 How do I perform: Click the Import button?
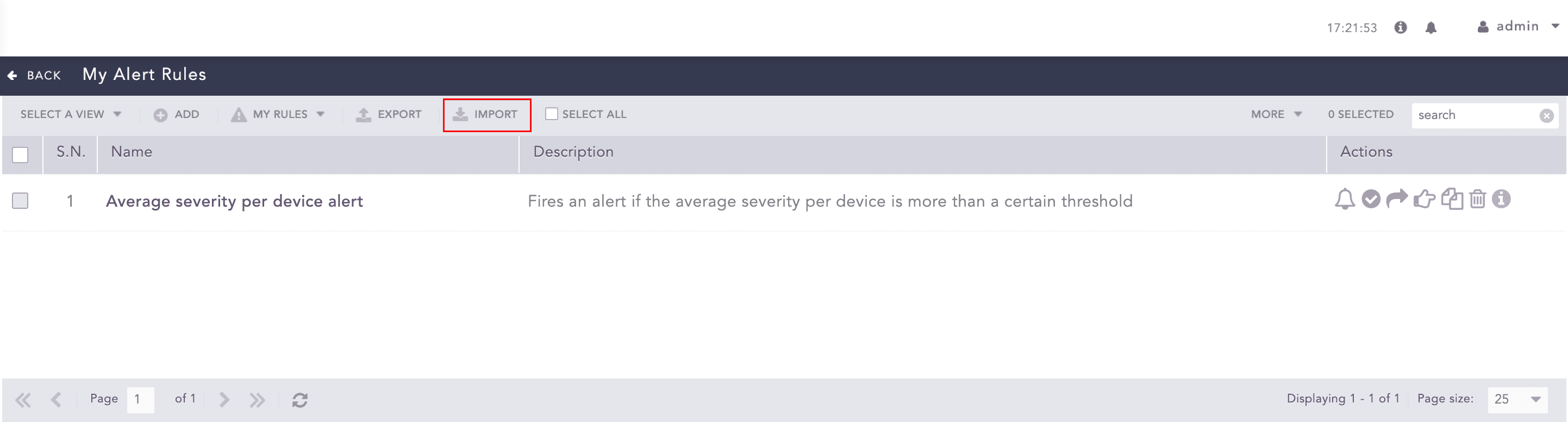point(486,115)
